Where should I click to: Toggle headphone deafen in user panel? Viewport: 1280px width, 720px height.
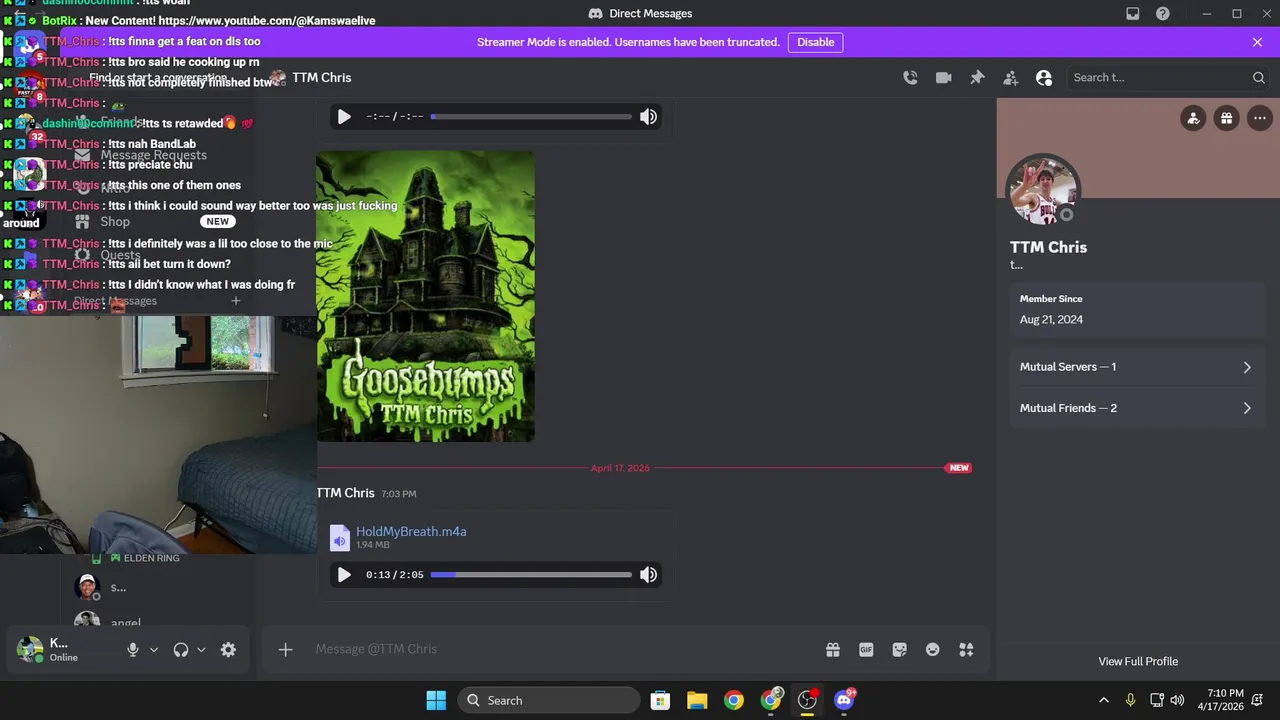coord(180,649)
